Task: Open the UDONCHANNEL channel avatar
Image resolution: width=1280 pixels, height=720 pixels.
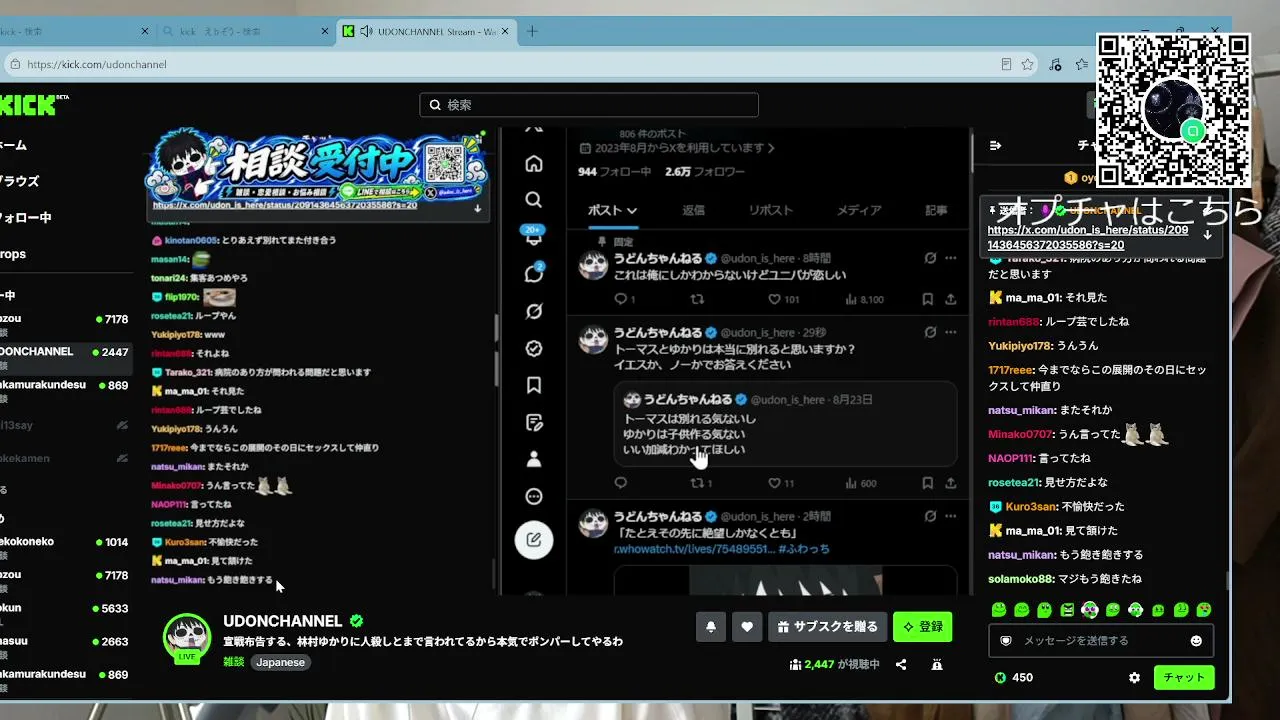Action: pos(187,637)
